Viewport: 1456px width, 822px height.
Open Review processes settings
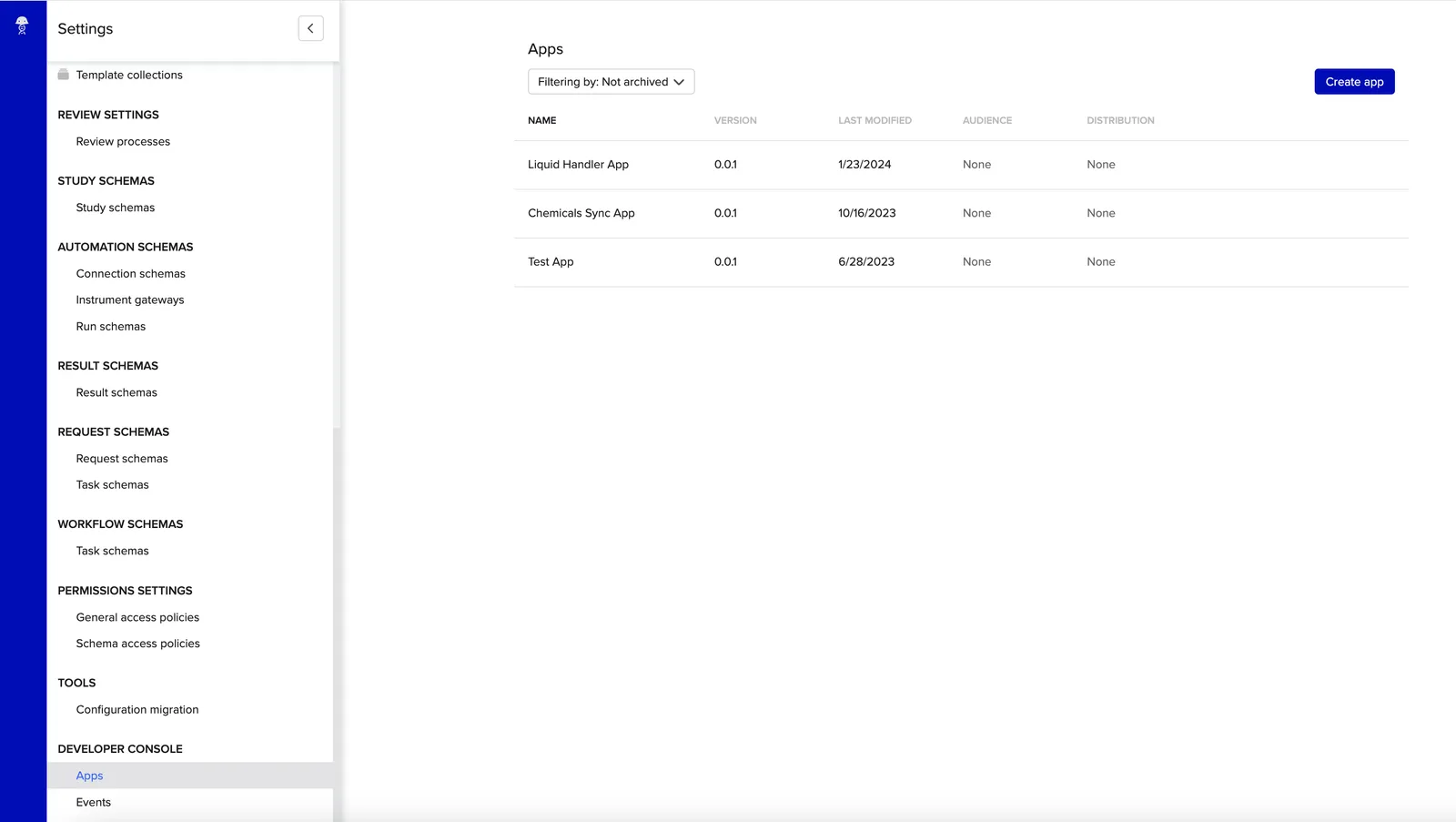click(123, 141)
